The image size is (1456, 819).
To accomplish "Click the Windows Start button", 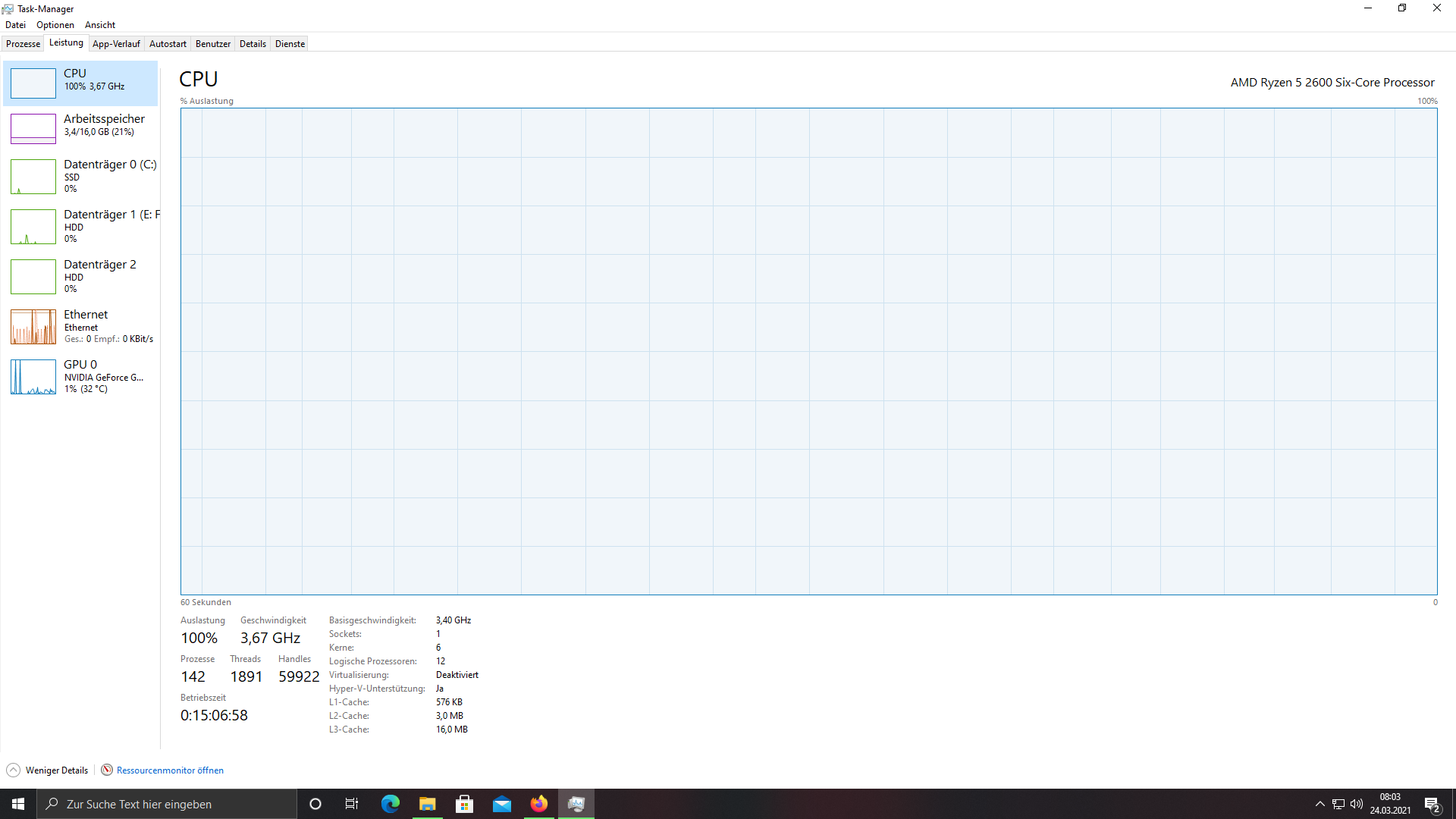I will [18, 804].
